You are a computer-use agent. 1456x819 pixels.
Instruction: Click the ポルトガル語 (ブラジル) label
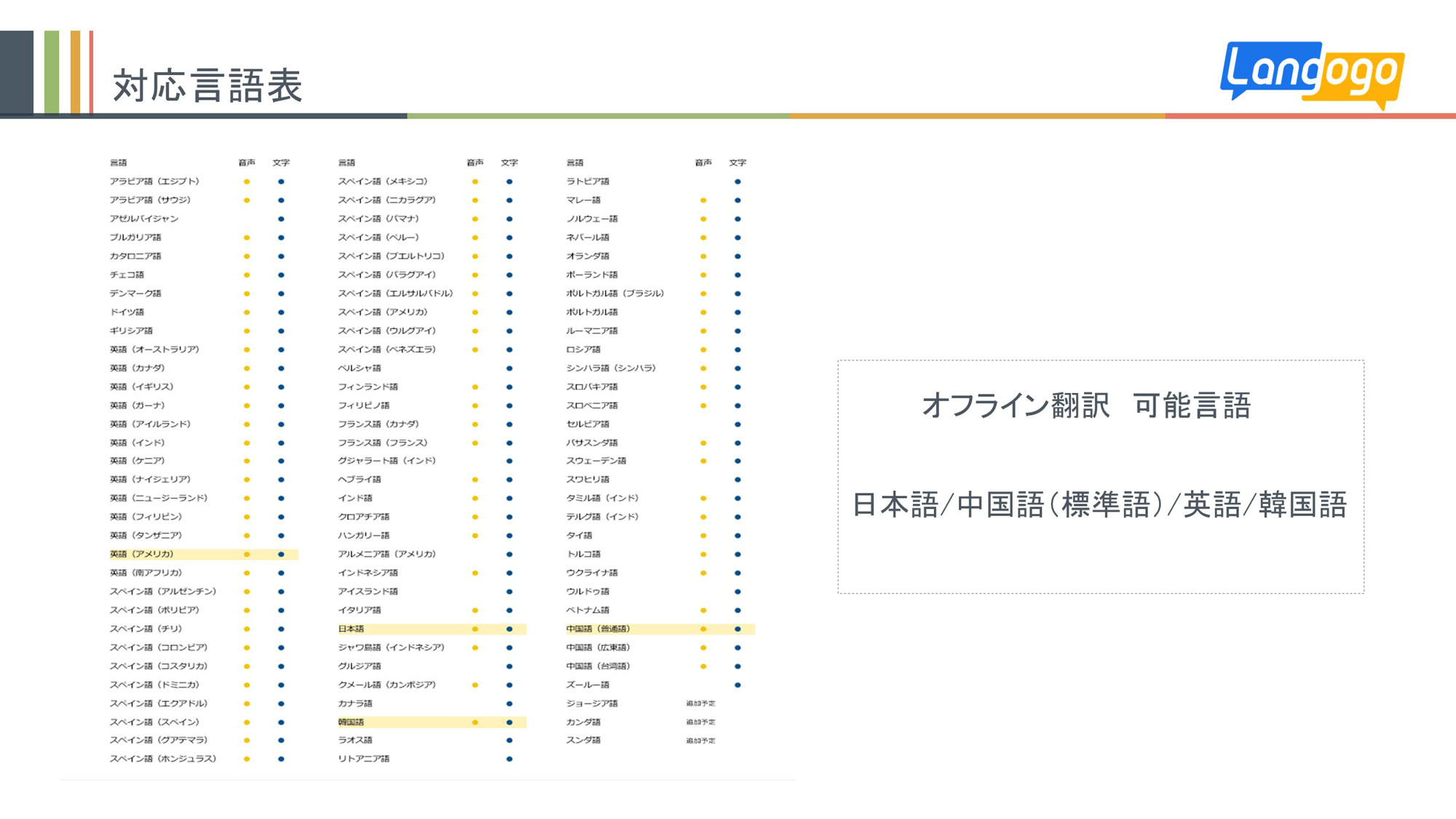click(x=615, y=293)
